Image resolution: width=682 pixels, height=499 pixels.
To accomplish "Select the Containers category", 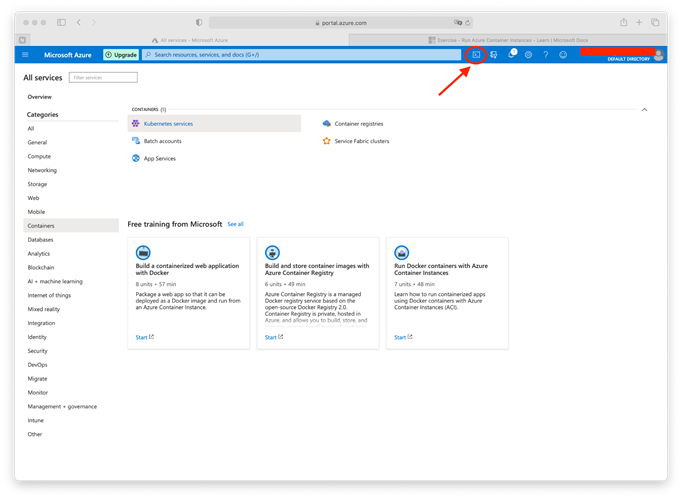I will pyautogui.click(x=71, y=225).
